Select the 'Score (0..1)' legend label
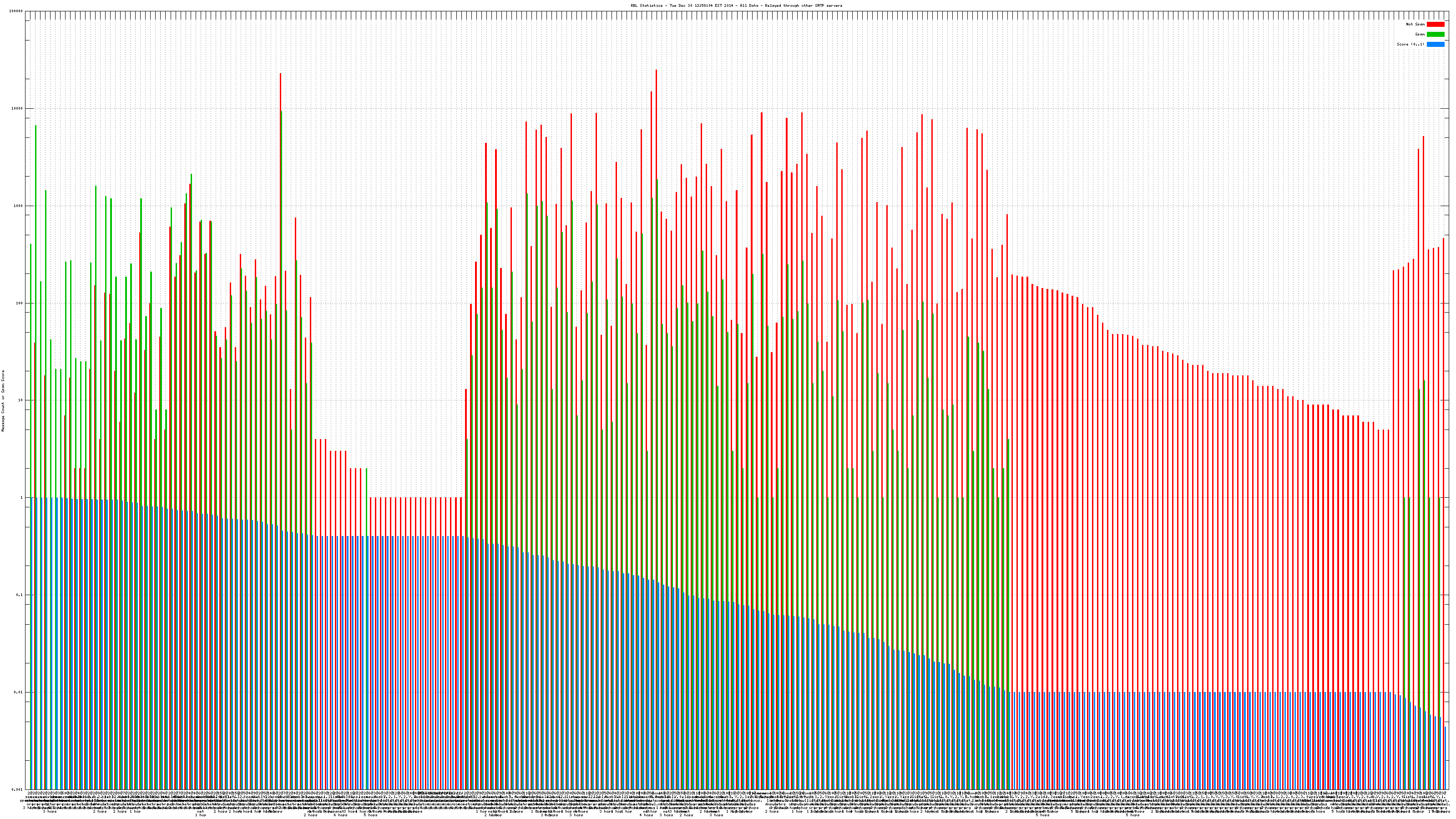The image size is (1456, 819). point(1410,44)
